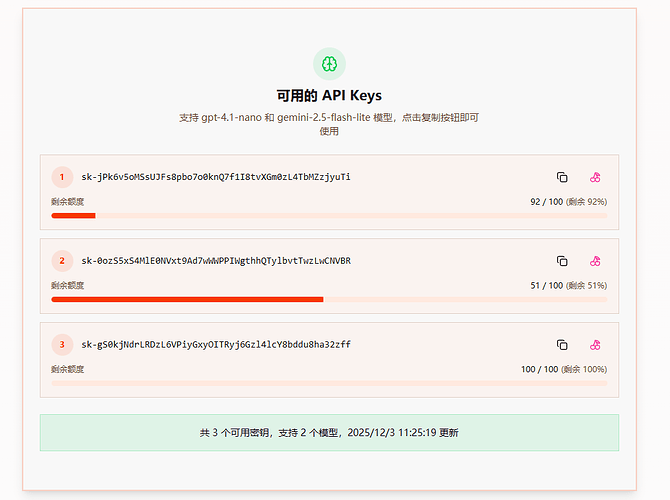Viewport: 670px width, 500px height.
Task: Click the pink cherry icon for key 3
Action: 595,345
